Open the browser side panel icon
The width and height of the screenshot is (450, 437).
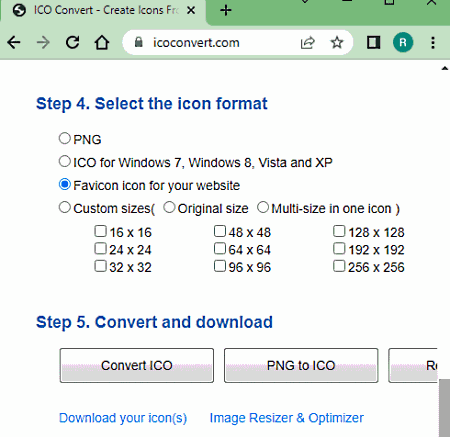pyautogui.click(x=373, y=43)
